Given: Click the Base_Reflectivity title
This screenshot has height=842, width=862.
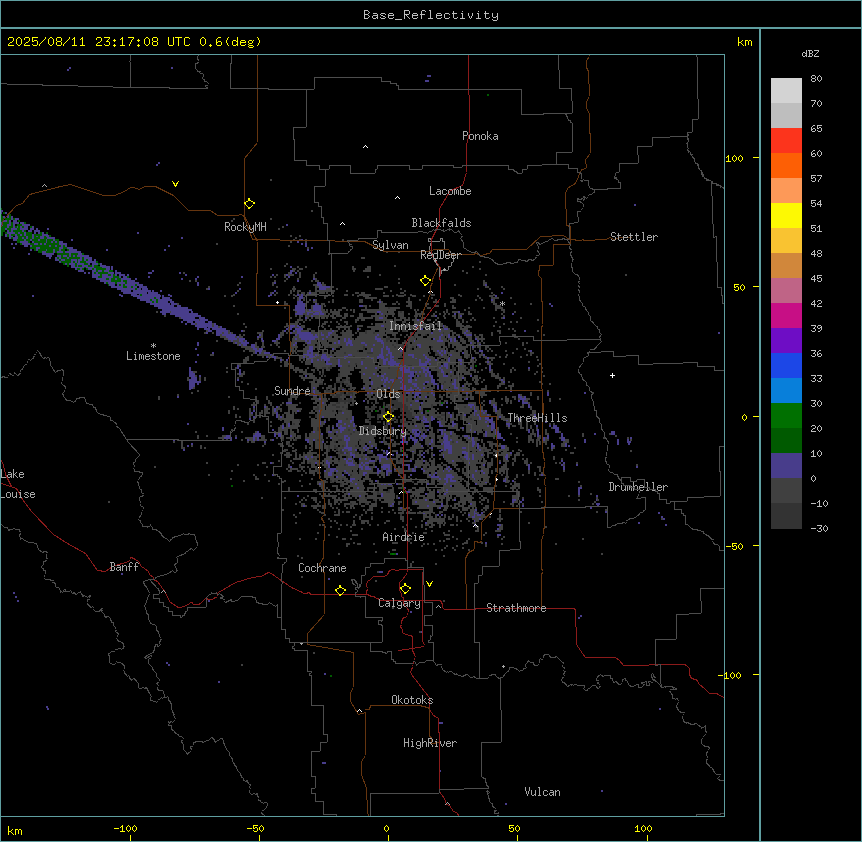Looking at the screenshot, I should pos(431,15).
